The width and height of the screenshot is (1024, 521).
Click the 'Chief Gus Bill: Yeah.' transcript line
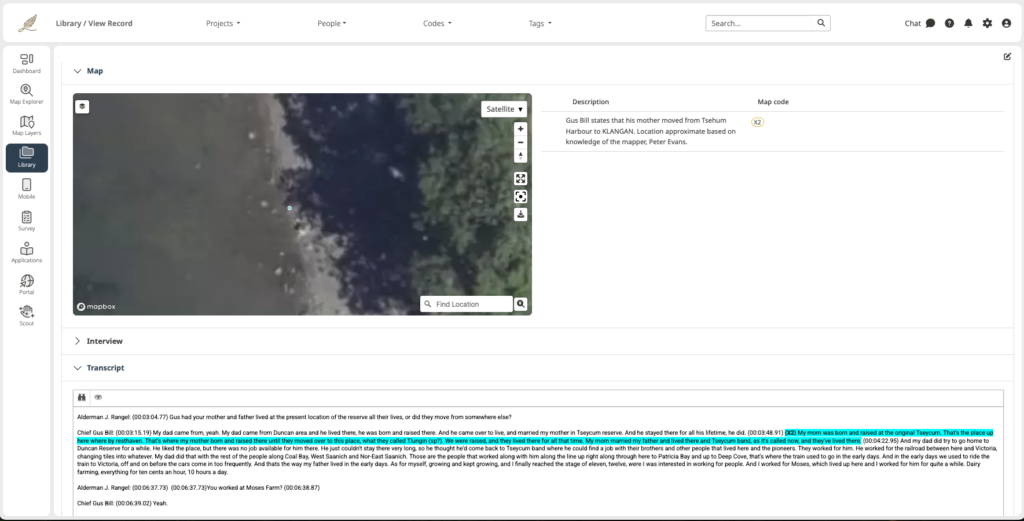point(123,503)
